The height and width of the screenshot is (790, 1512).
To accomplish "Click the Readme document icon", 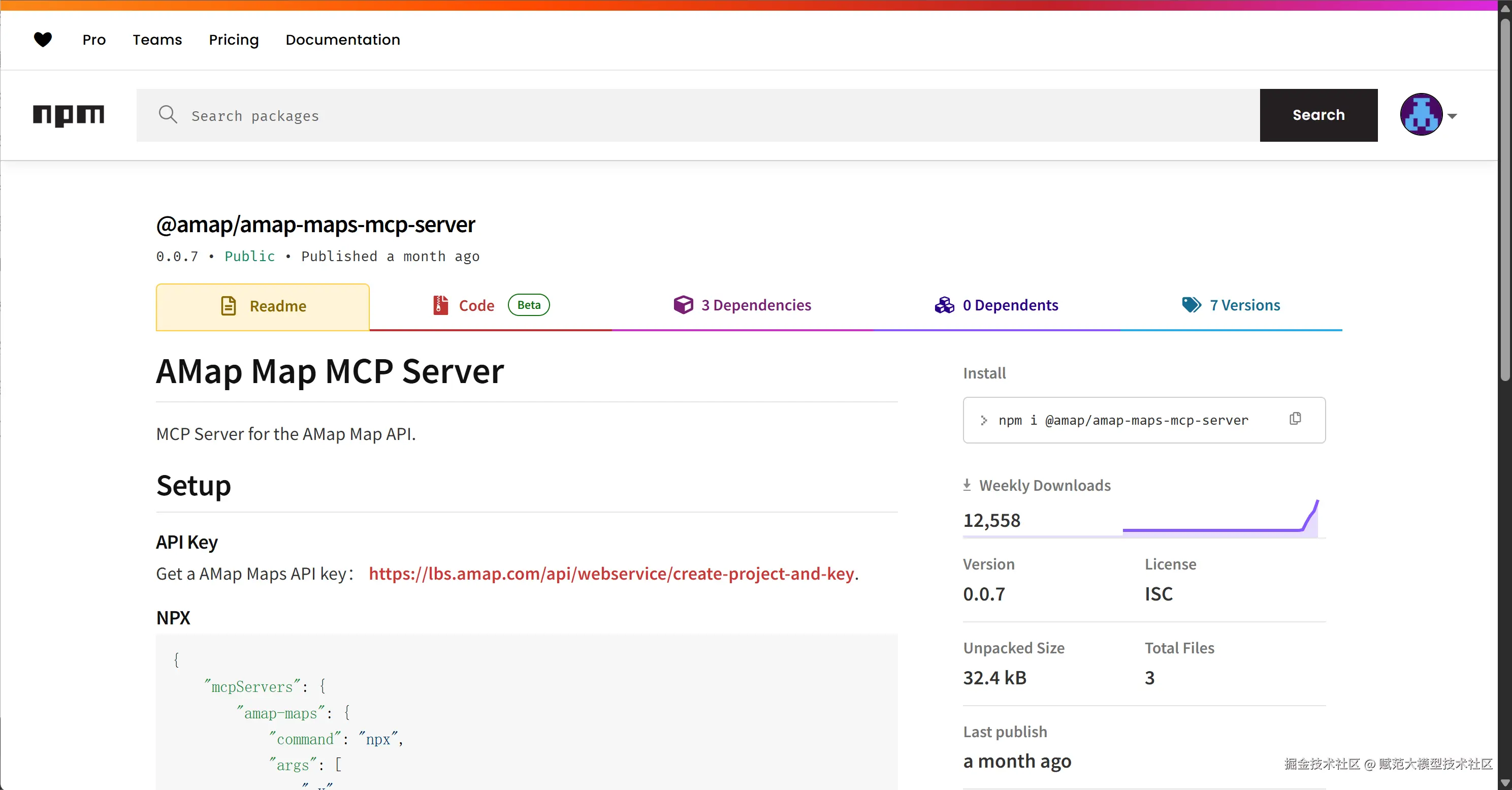I will coord(229,306).
